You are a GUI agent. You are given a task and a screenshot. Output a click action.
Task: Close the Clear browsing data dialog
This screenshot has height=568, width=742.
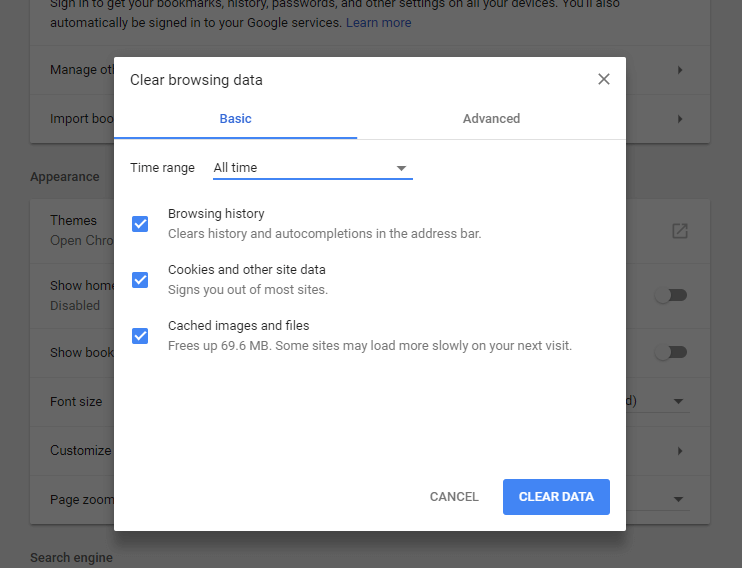point(603,79)
